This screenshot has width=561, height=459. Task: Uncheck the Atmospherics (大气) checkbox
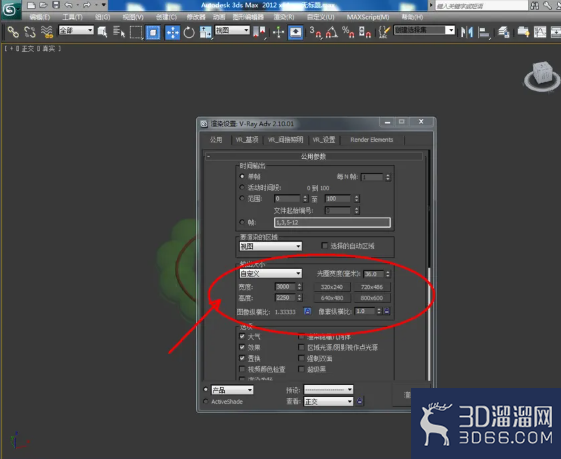[242, 336]
